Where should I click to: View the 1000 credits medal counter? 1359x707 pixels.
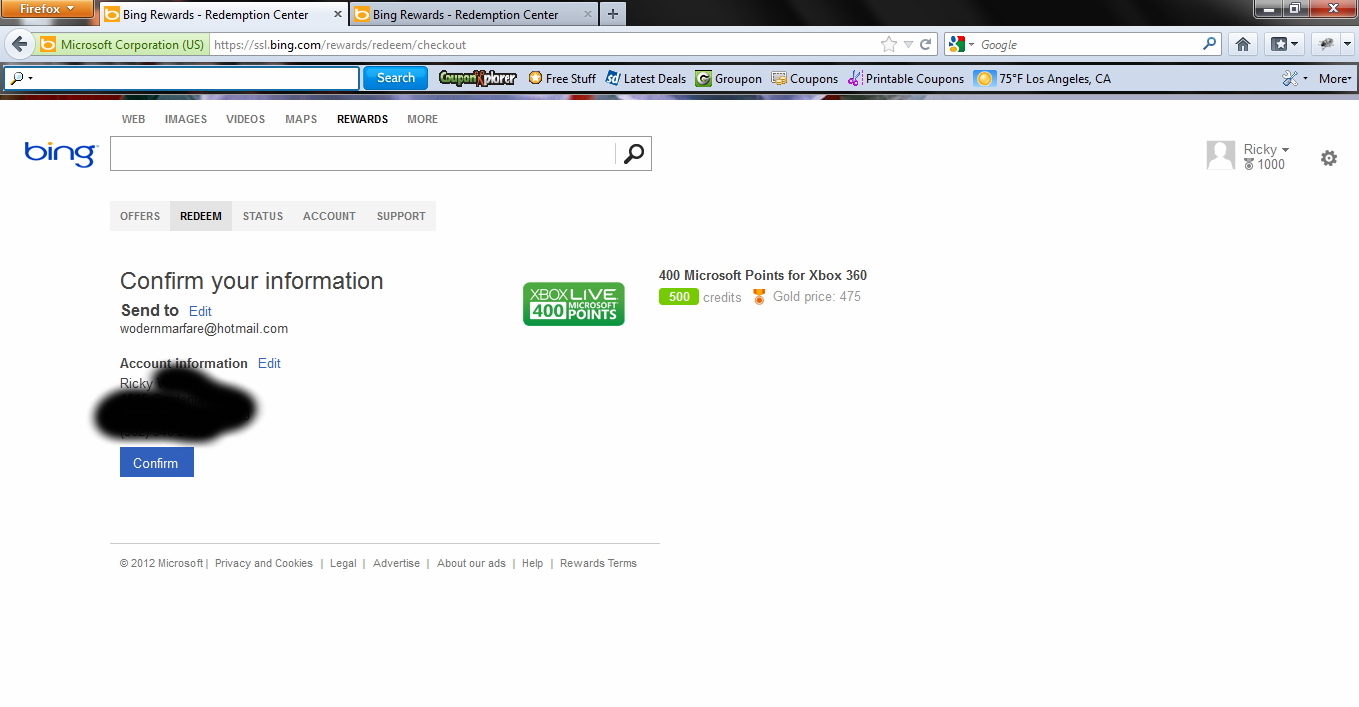(1265, 165)
